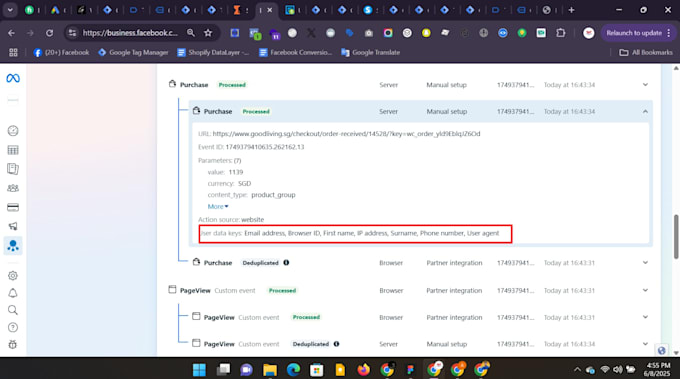Open the ads reporting document icon
Image resolution: width=680 pixels, height=379 pixels.
tap(13, 169)
